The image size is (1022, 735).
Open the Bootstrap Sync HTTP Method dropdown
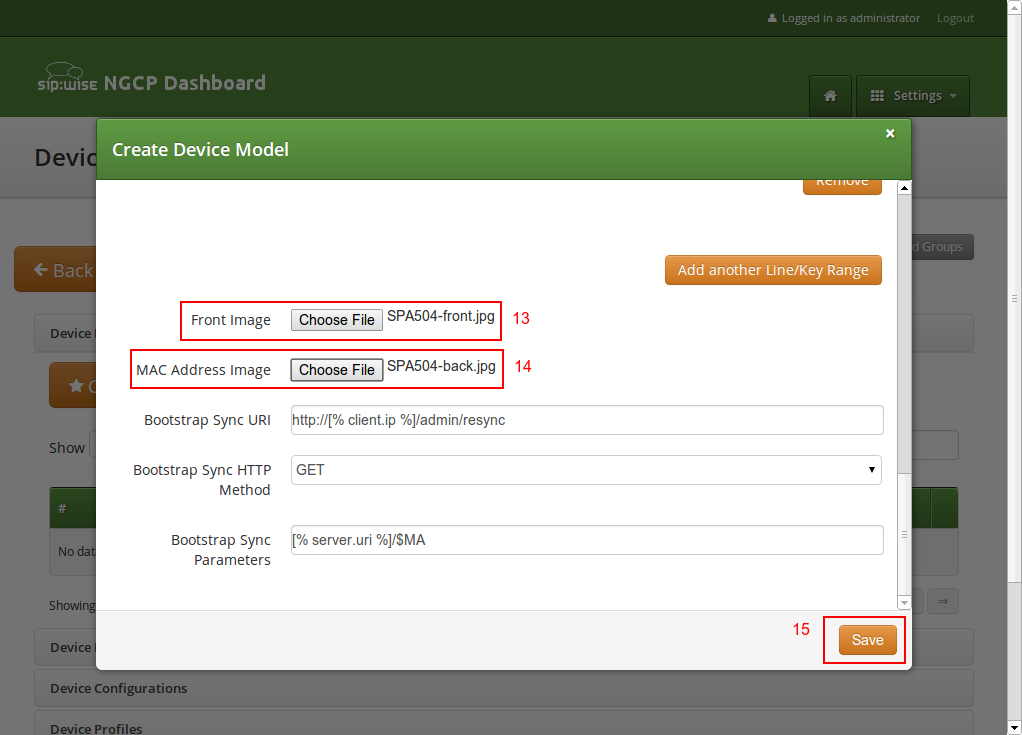point(586,470)
